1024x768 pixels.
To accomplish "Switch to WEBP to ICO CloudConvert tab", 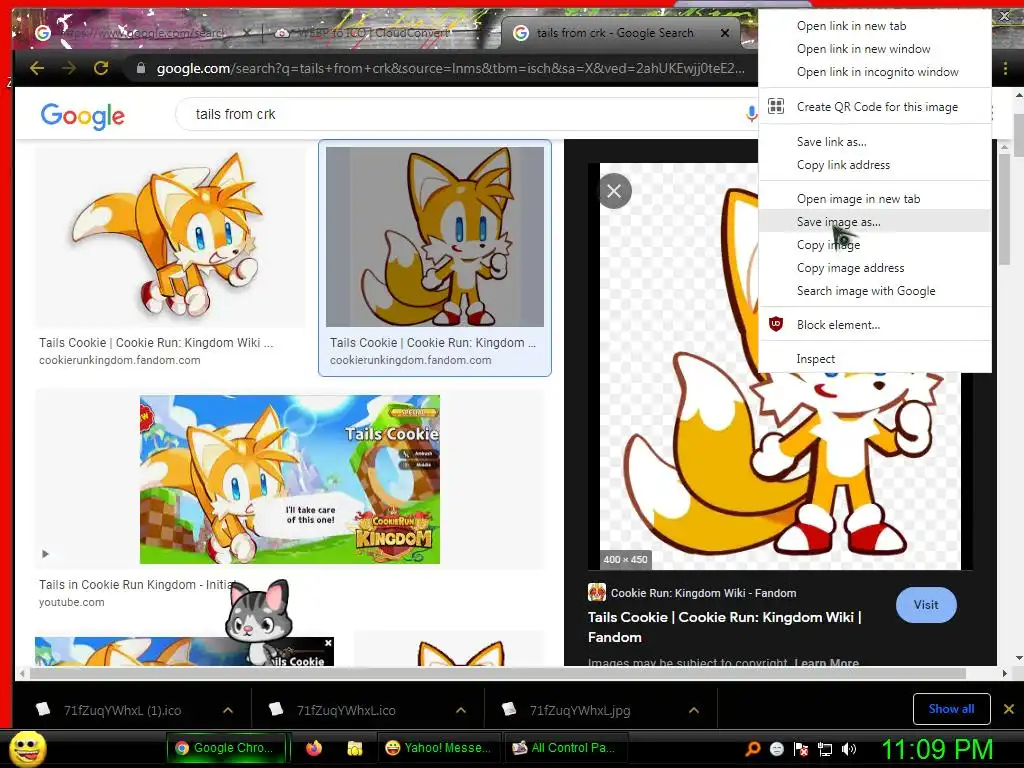I will 370,33.
